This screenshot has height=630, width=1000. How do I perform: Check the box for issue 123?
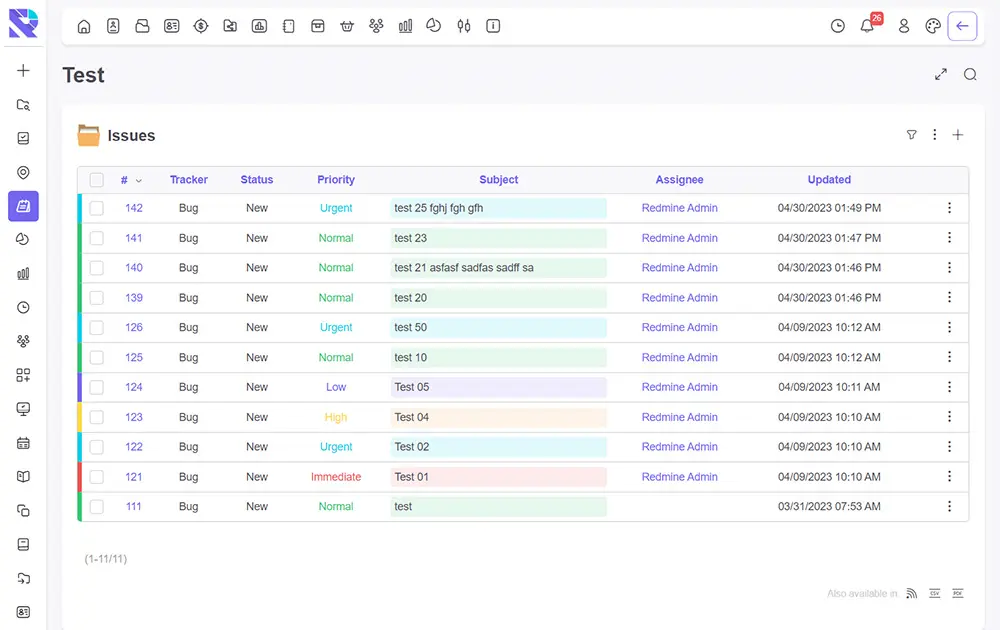96,417
